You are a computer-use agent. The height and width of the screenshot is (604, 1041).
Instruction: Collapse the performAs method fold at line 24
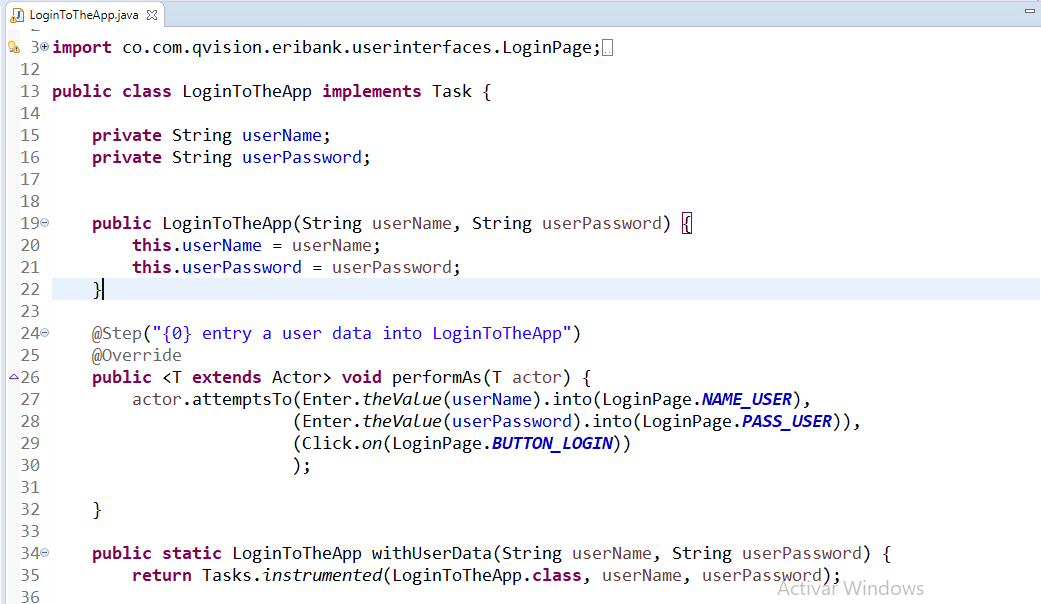pyautogui.click(x=44, y=333)
